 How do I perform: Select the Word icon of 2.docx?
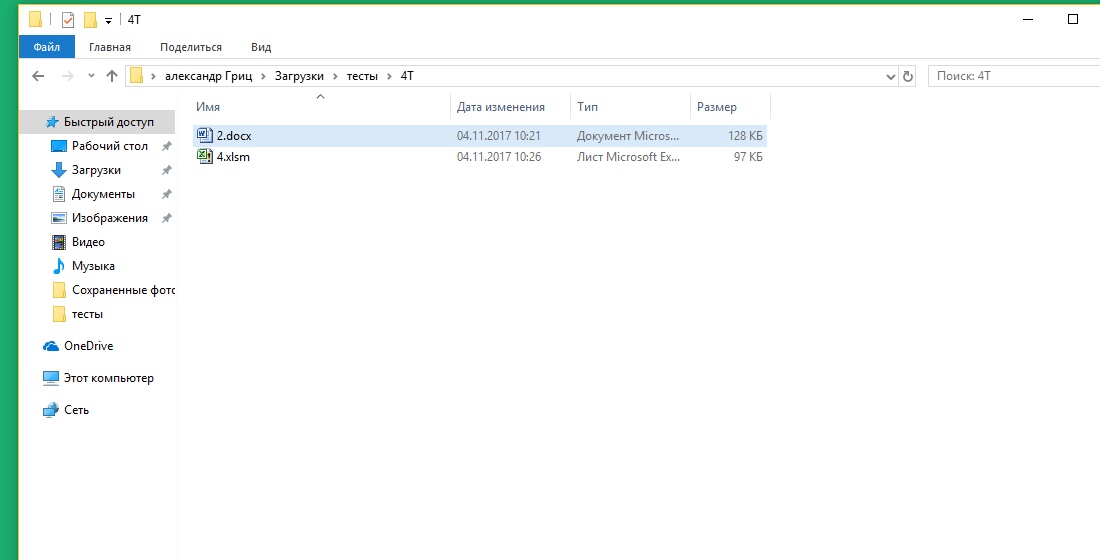click(205, 135)
